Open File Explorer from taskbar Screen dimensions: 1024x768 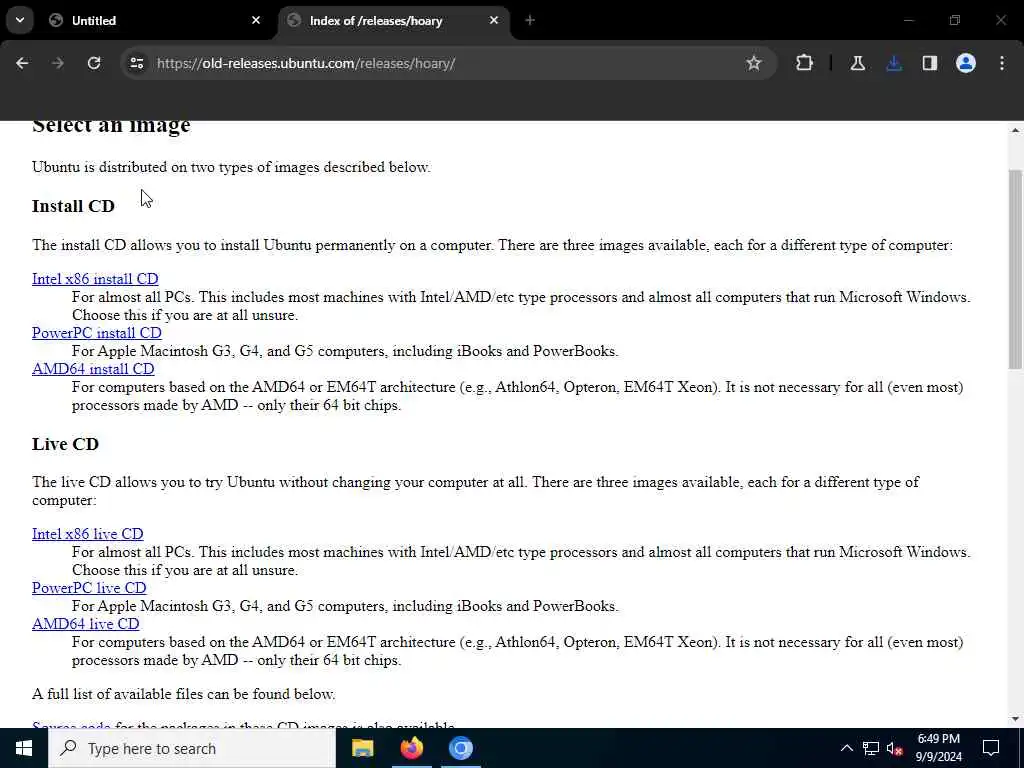(x=362, y=748)
